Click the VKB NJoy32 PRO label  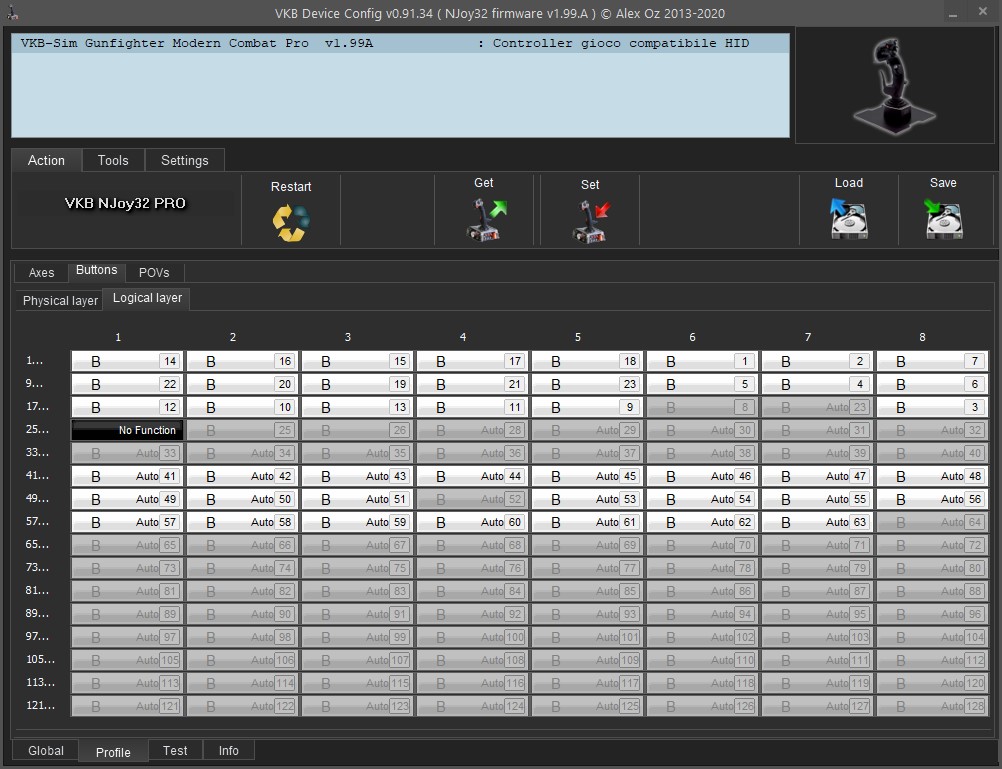(125, 203)
